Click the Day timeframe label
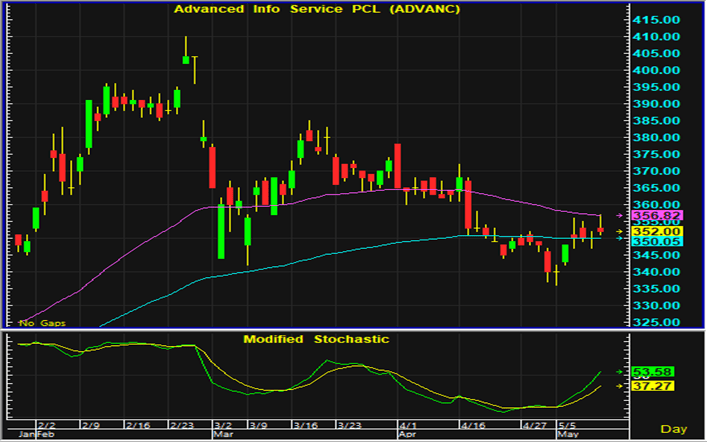The width and height of the screenshot is (707, 442). pos(674,429)
